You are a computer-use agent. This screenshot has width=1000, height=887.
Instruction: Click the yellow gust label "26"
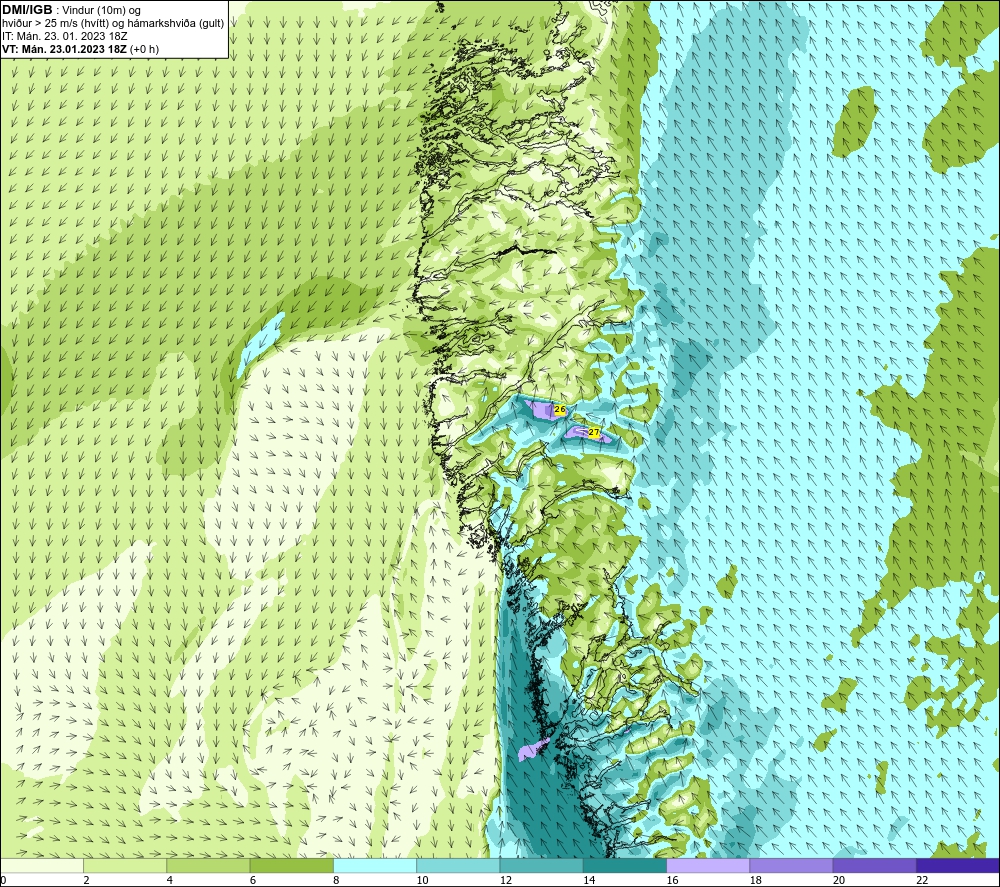click(560, 409)
